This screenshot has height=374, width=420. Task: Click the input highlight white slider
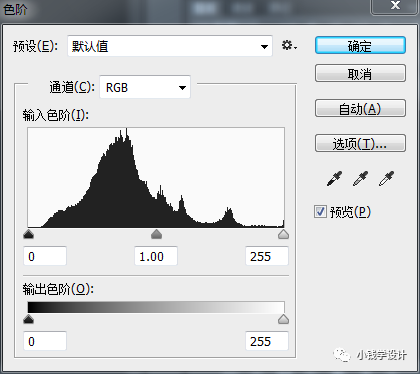click(283, 234)
